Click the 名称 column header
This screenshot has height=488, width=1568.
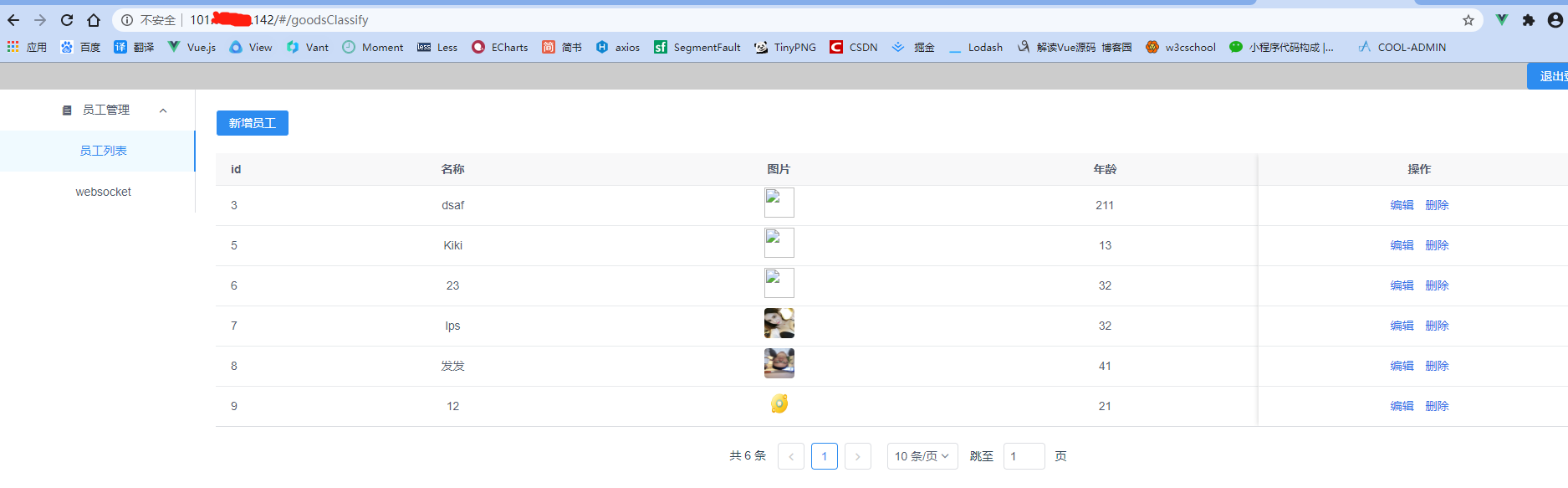pyautogui.click(x=452, y=169)
